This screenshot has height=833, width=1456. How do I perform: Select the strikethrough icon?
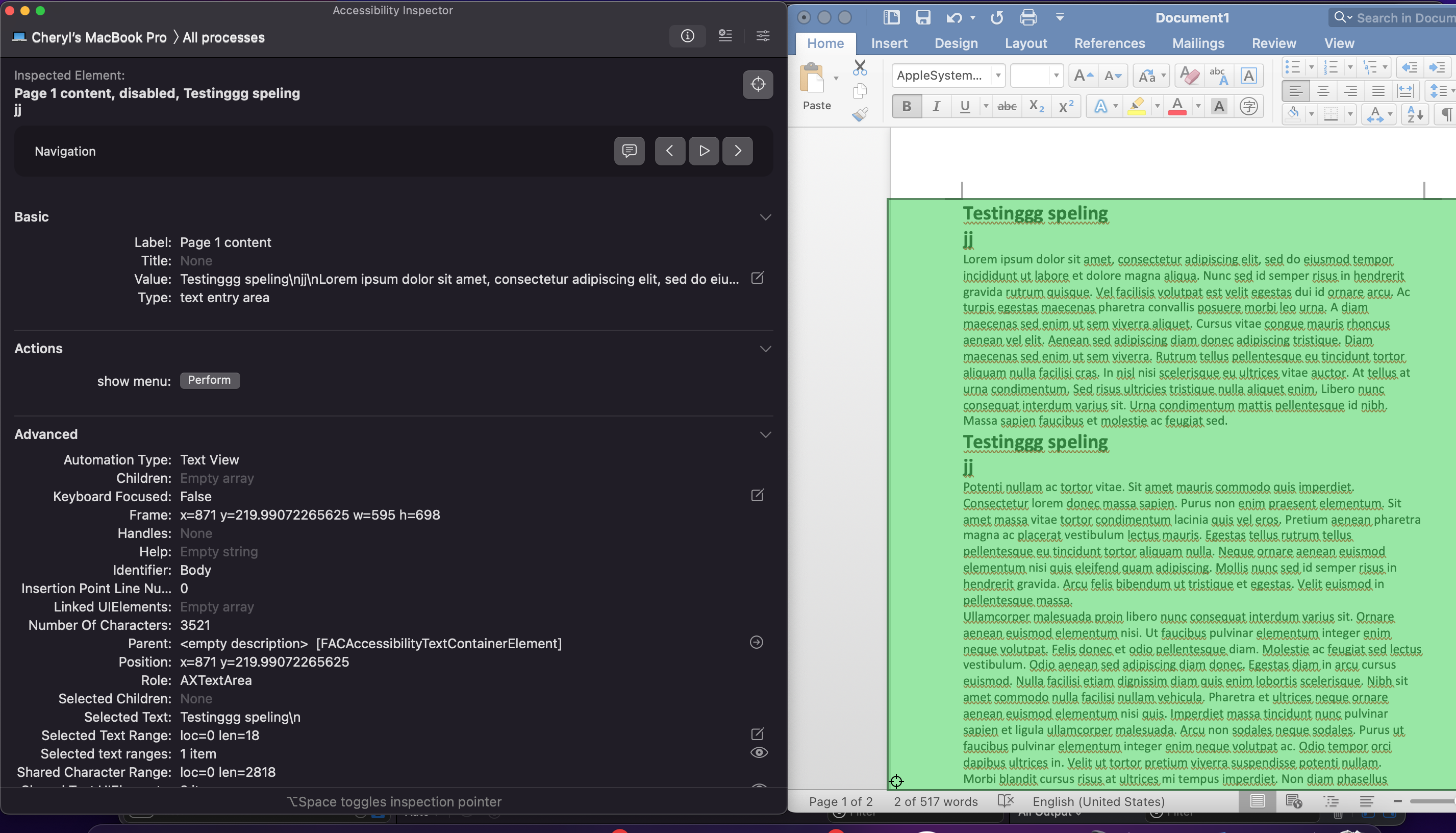tap(1006, 106)
